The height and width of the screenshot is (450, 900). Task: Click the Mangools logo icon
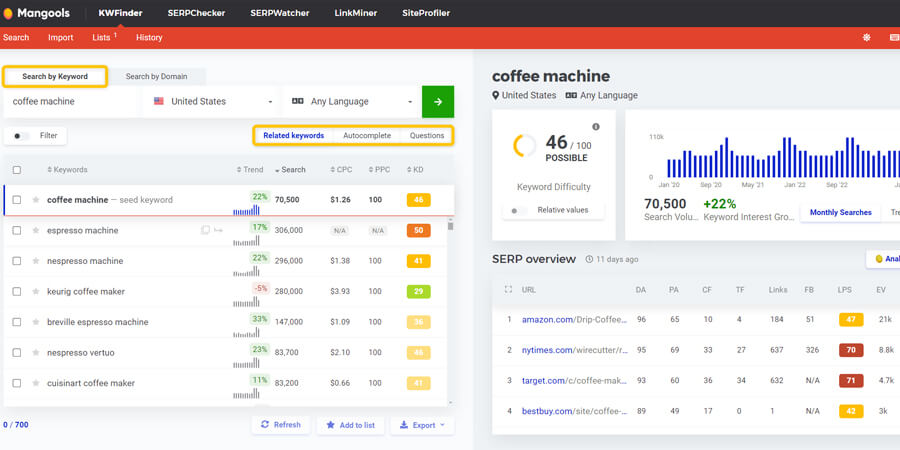(8, 13)
